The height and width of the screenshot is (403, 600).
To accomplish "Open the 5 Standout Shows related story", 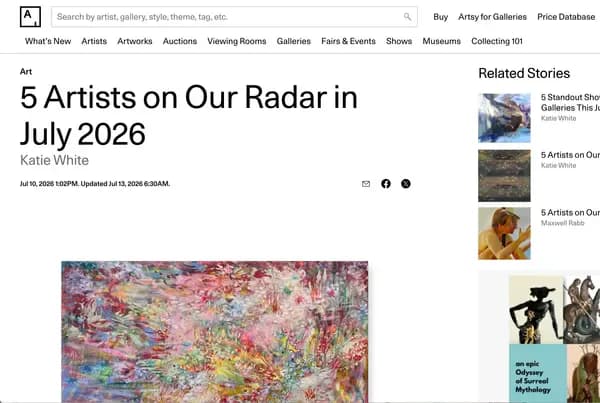I will click(570, 102).
